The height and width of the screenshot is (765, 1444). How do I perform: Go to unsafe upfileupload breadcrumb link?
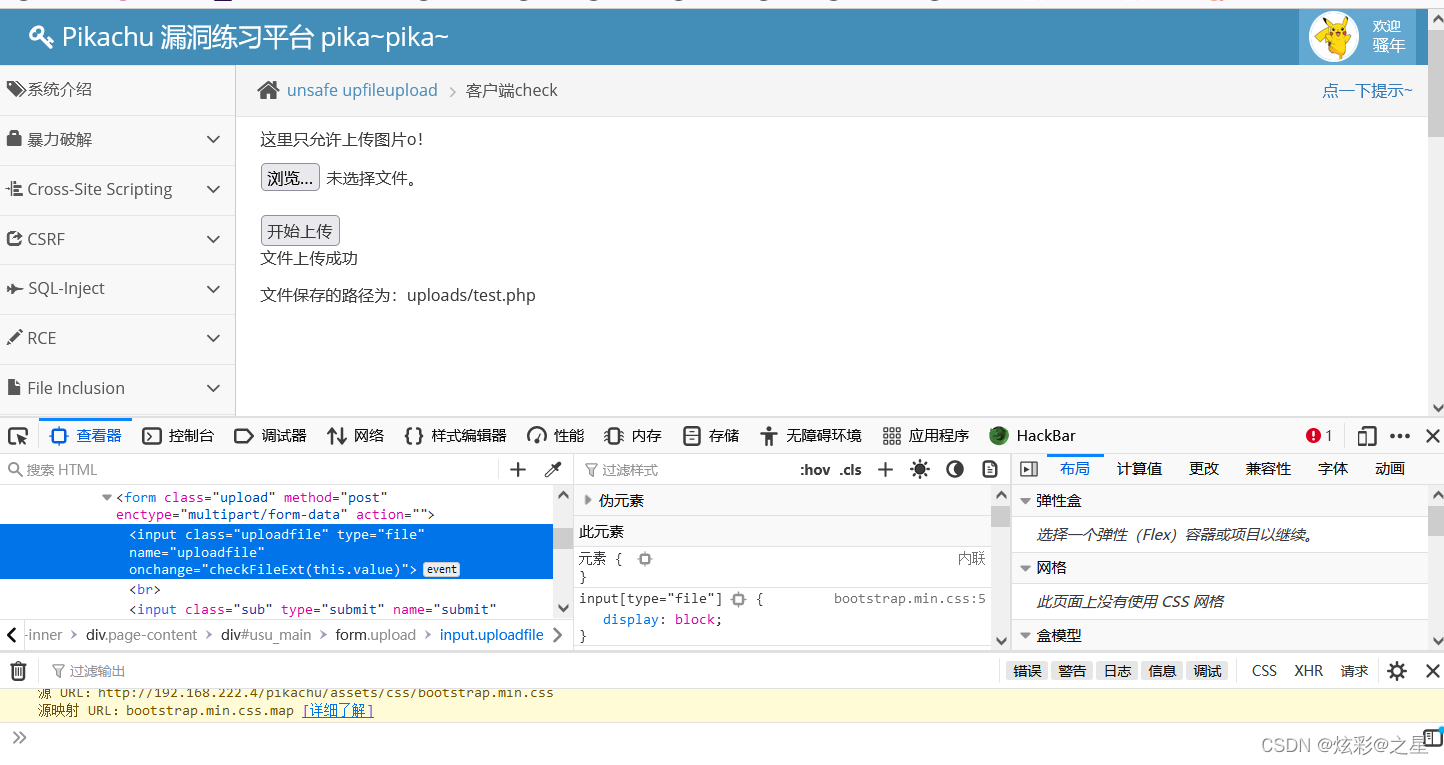[x=362, y=90]
